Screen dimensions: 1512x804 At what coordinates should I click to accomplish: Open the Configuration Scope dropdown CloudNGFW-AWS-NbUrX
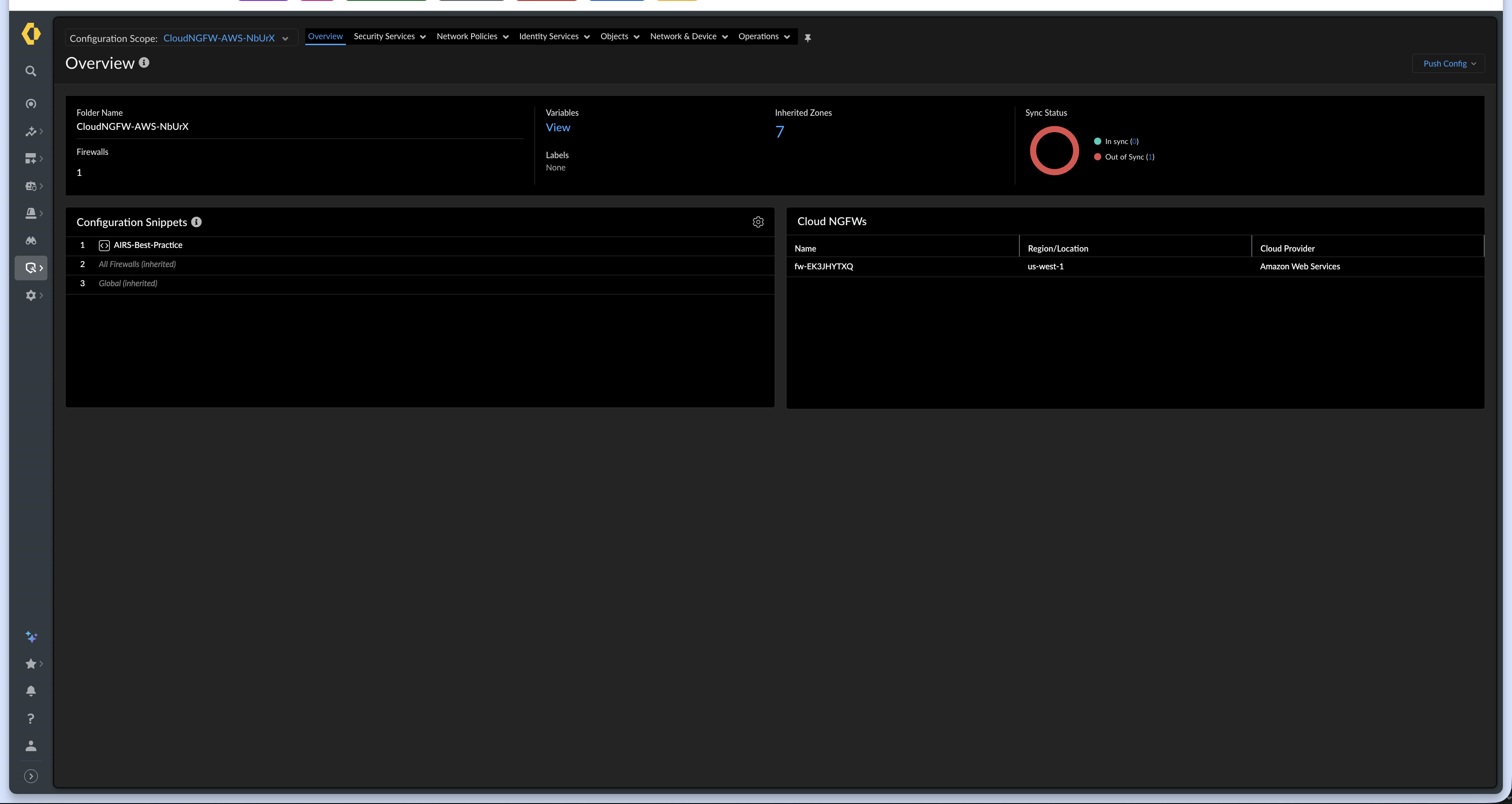point(181,38)
